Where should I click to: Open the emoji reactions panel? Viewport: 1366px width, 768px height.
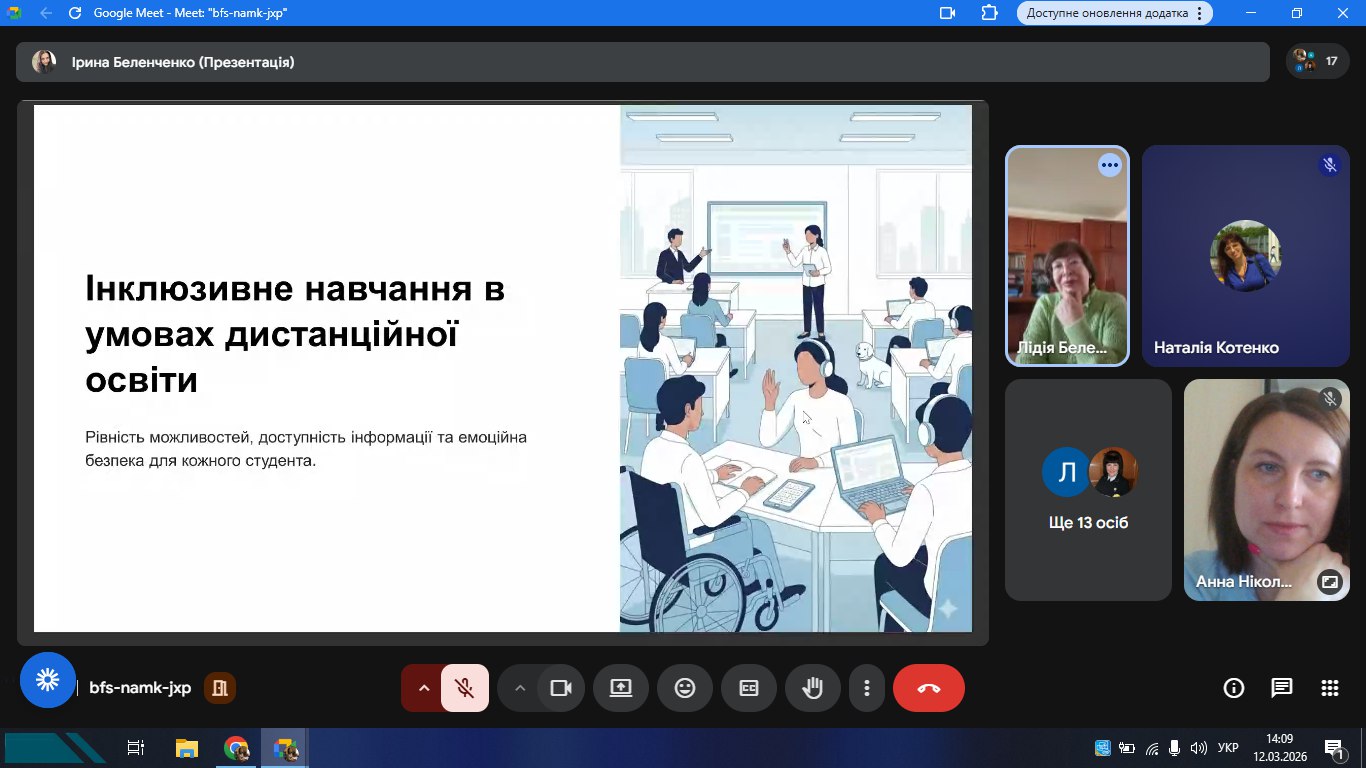(x=685, y=688)
